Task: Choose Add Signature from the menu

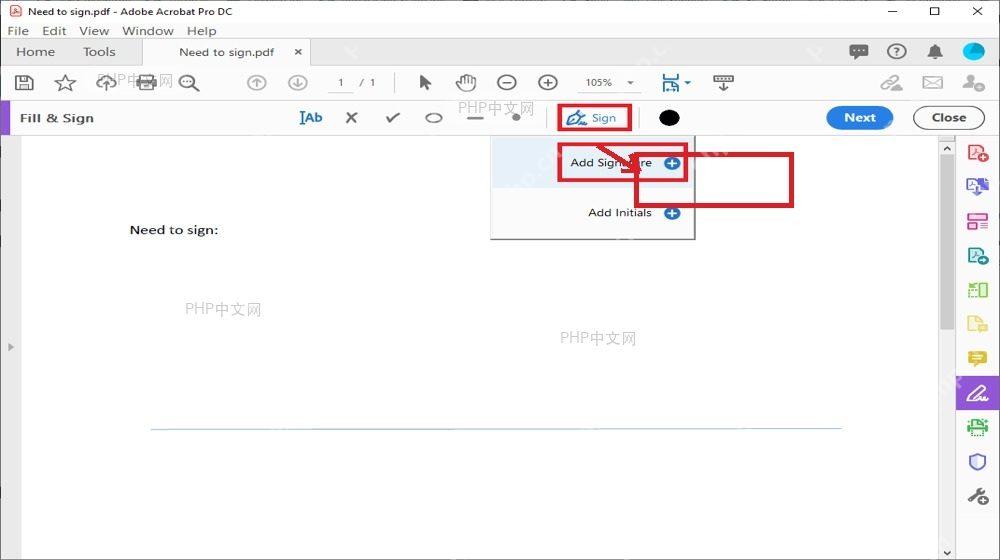Action: pyautogui.click(x=593, y=163)
